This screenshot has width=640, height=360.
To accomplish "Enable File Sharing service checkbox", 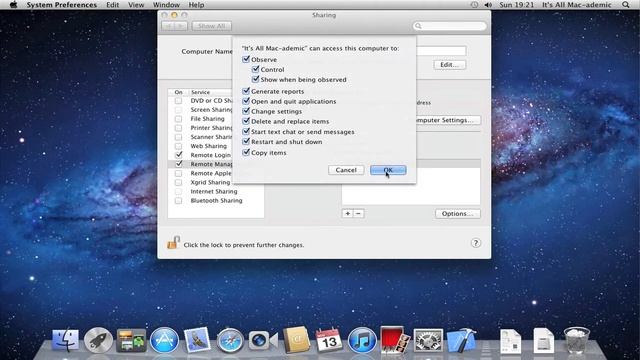I will 178,119.
